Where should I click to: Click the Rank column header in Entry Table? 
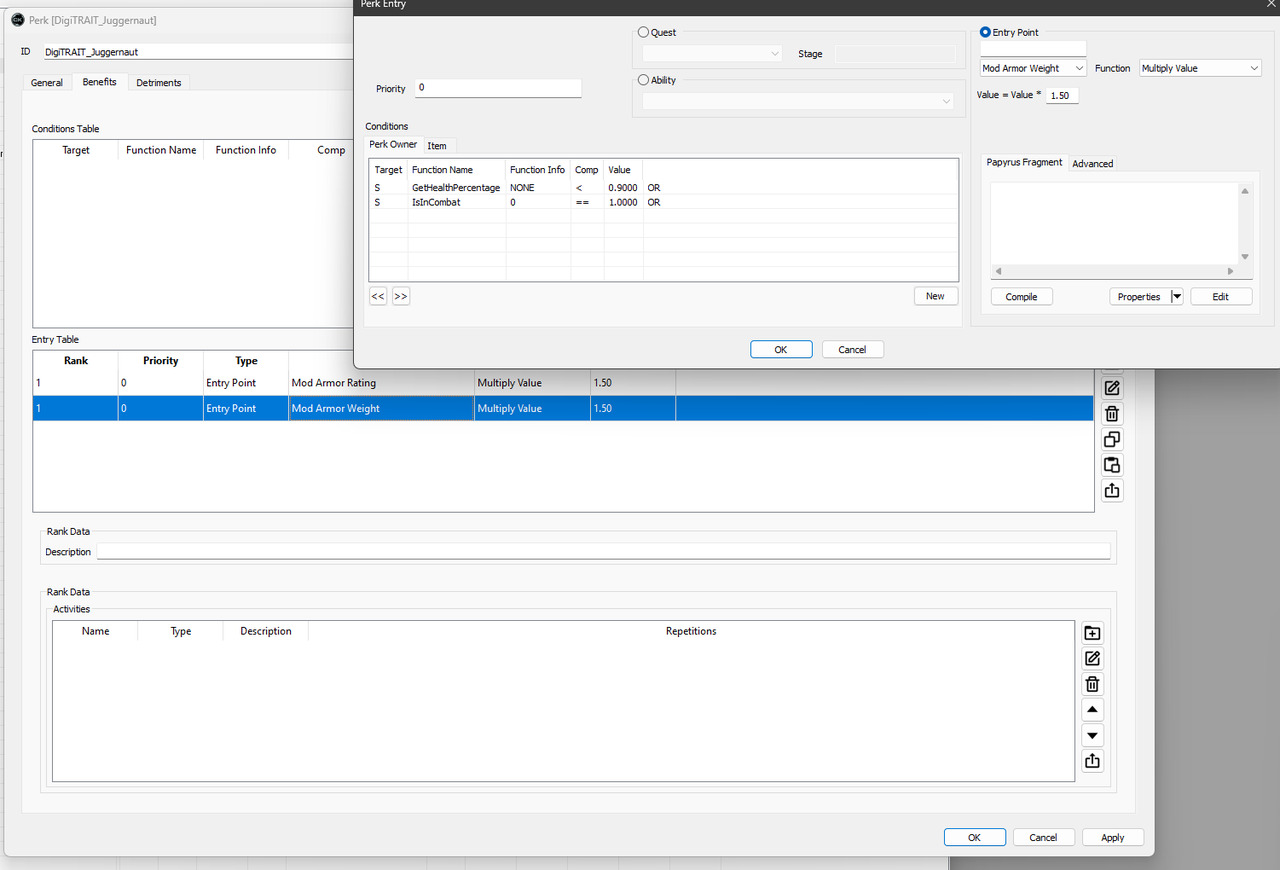(x=76, y=361)
